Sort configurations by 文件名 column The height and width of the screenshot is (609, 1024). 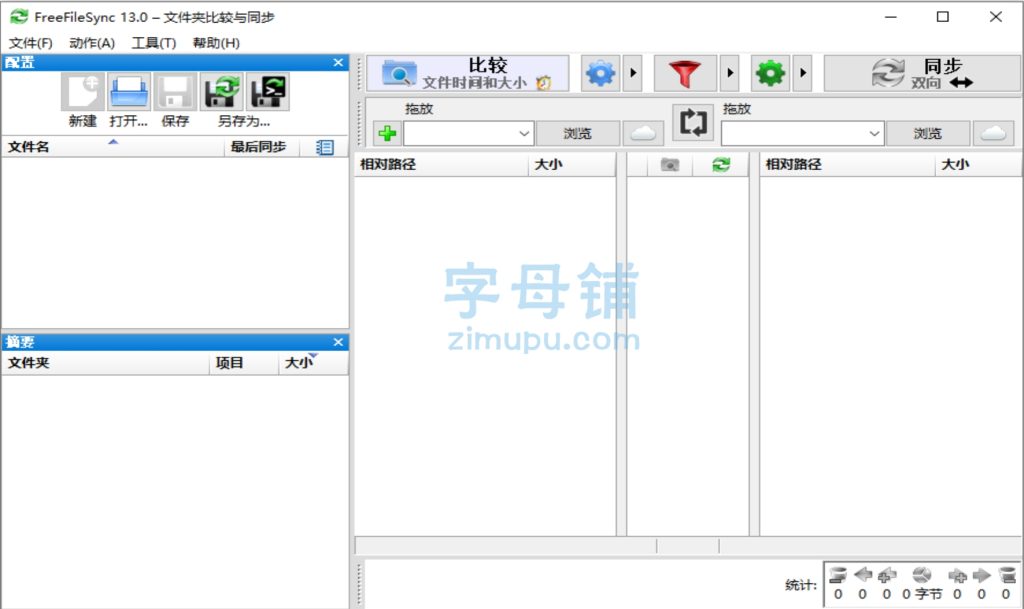[114, 147]
